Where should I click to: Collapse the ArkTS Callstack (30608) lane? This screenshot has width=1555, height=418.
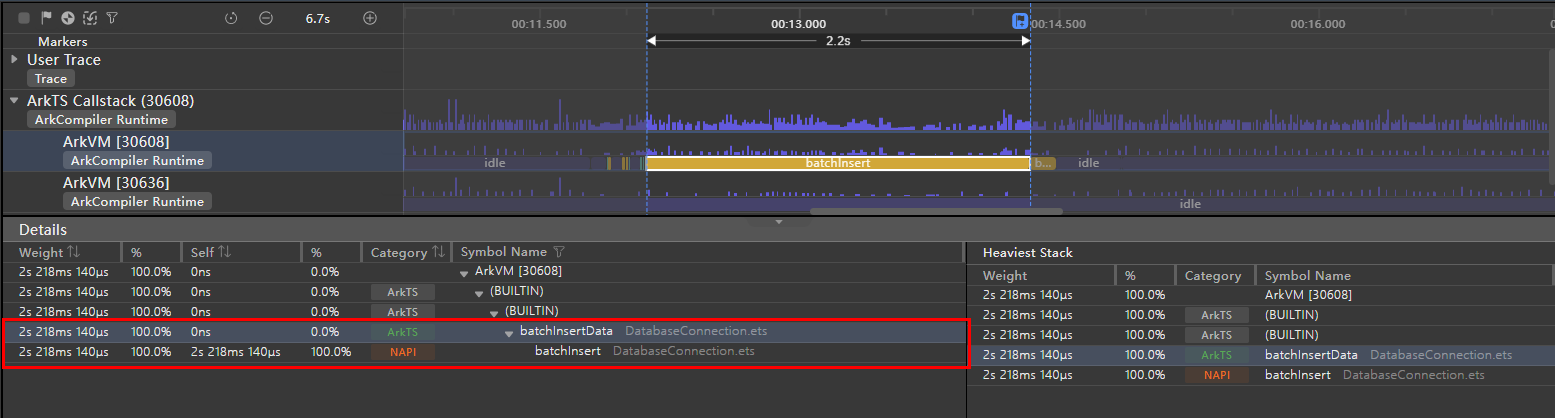(x=14, y=101)
